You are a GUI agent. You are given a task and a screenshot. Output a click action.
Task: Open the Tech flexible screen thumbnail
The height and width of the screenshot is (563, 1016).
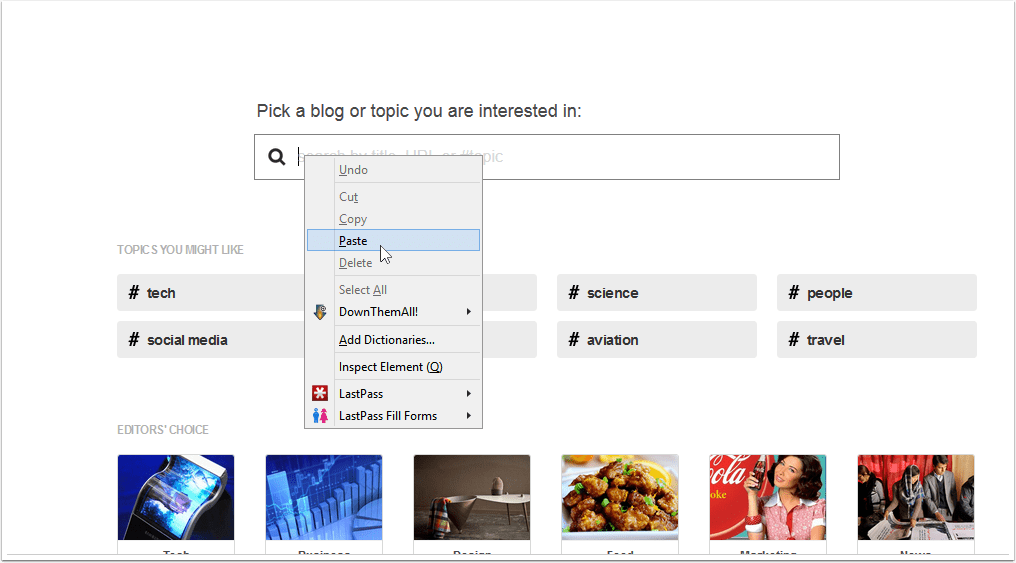point(176,498)
